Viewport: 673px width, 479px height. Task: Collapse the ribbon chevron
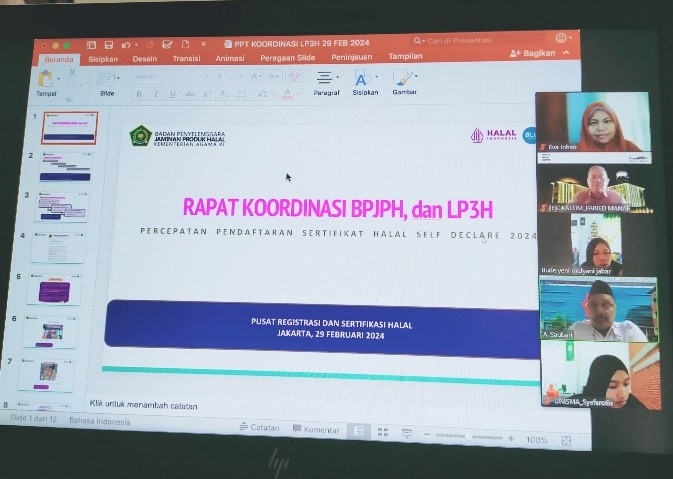566,52
